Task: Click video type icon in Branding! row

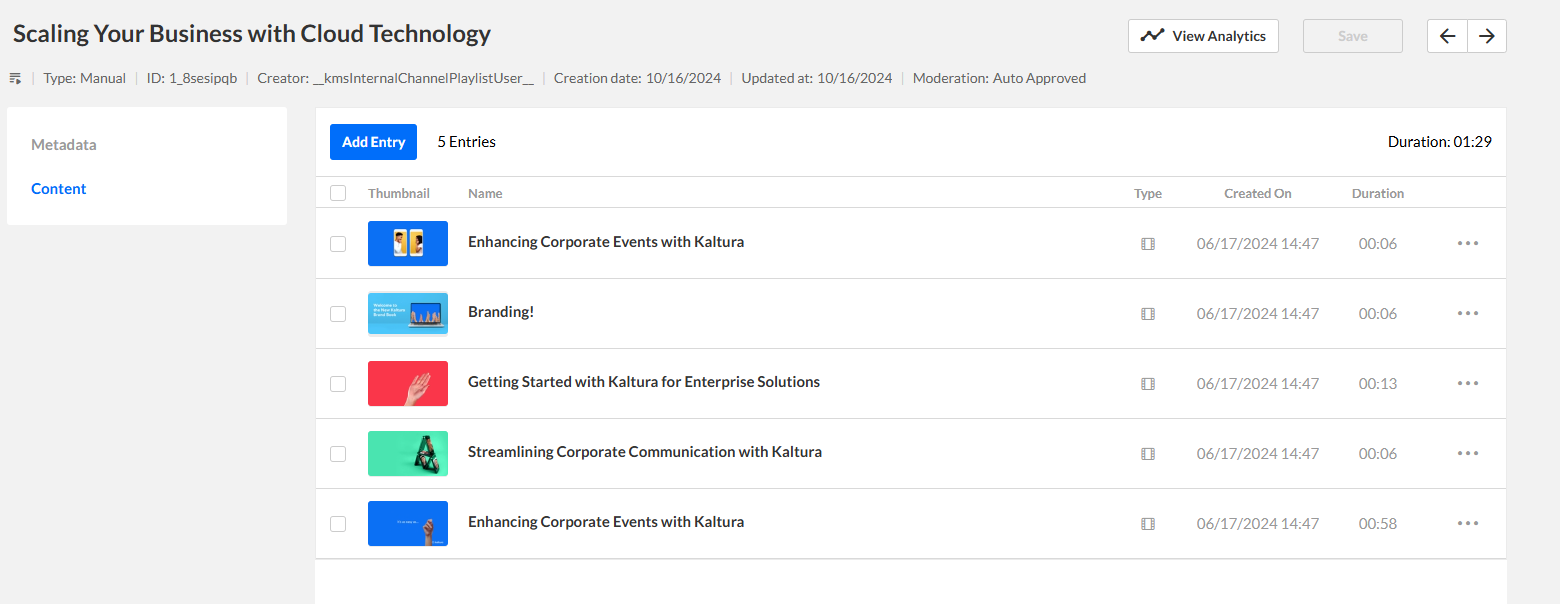Action: (x=1148, y=314)
